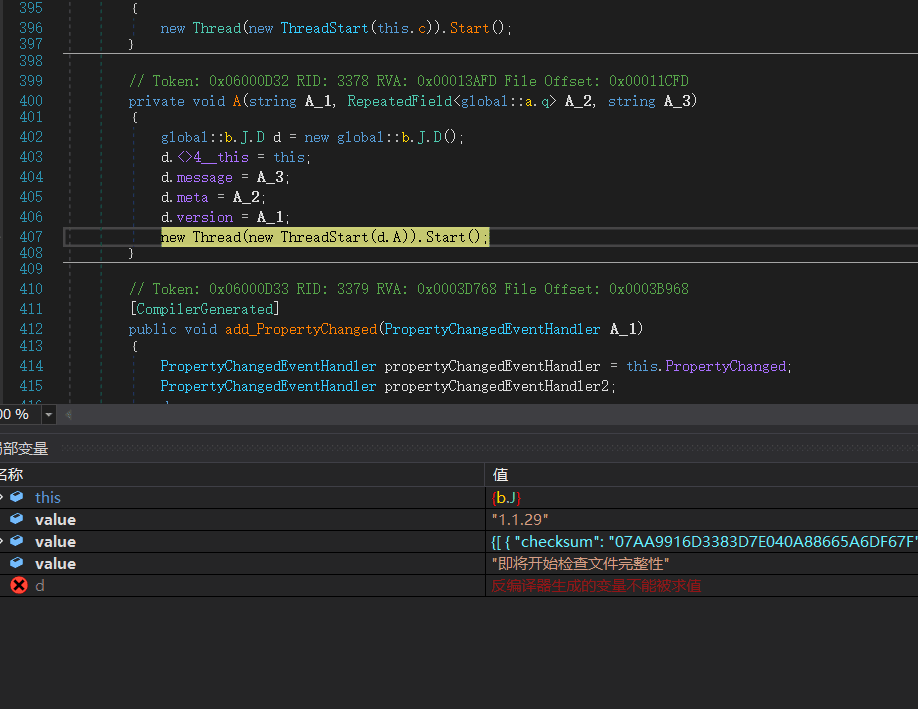Click the message field on line 404

coord(204,177)
